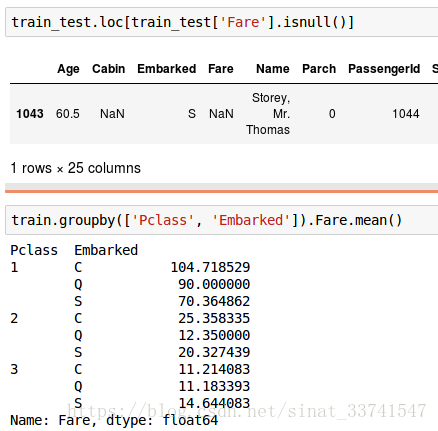Click the PassengerId column header
This screenshot has height=431, width=438.
pyautogui.click(x=384, y=69)
